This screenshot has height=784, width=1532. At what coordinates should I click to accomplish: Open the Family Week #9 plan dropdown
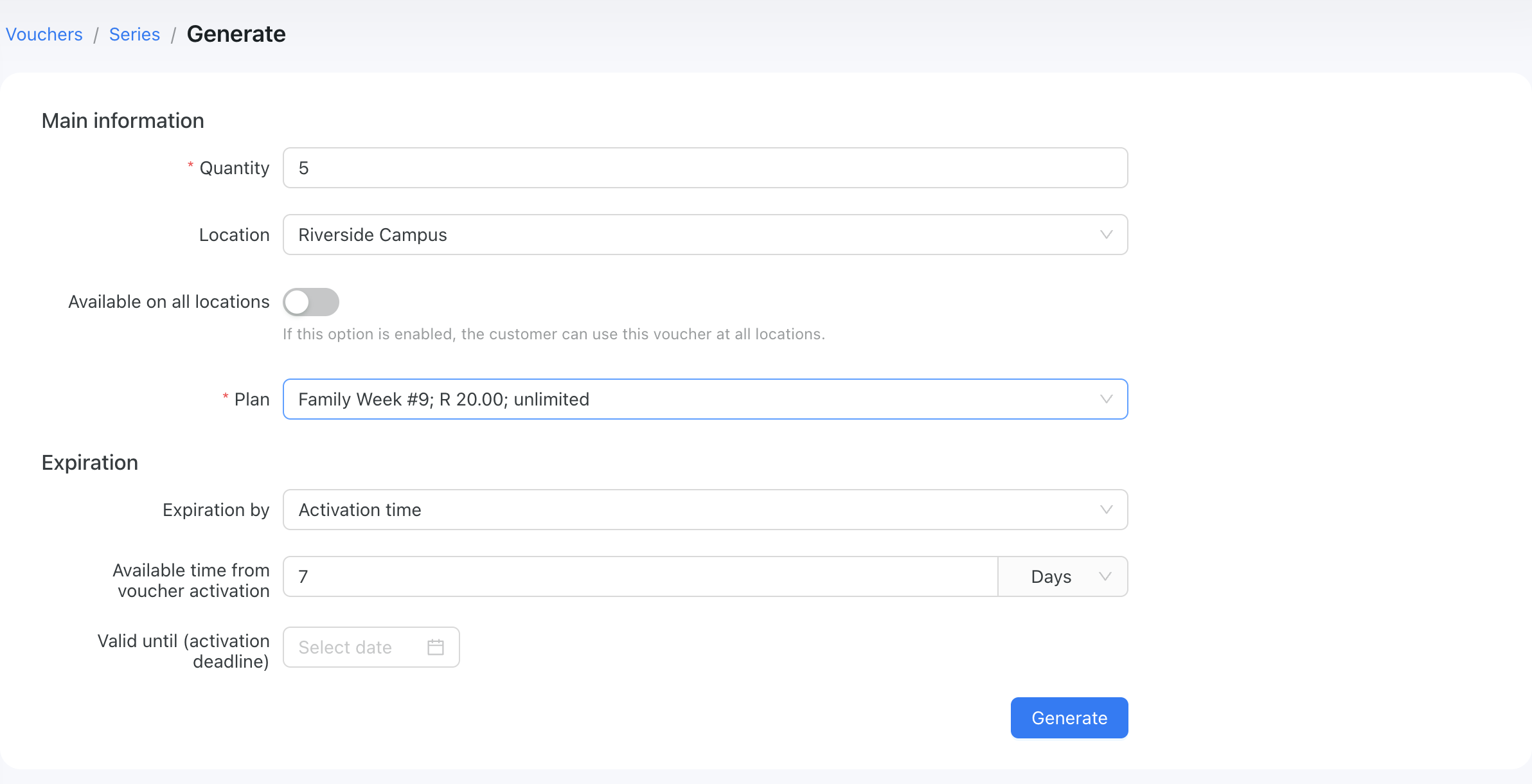(x=705, y=399)
